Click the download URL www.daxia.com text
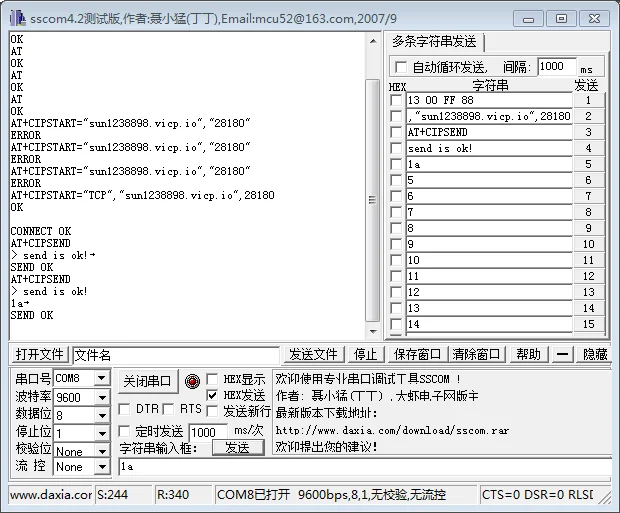The image size is (620, 513). coord(392,430)
